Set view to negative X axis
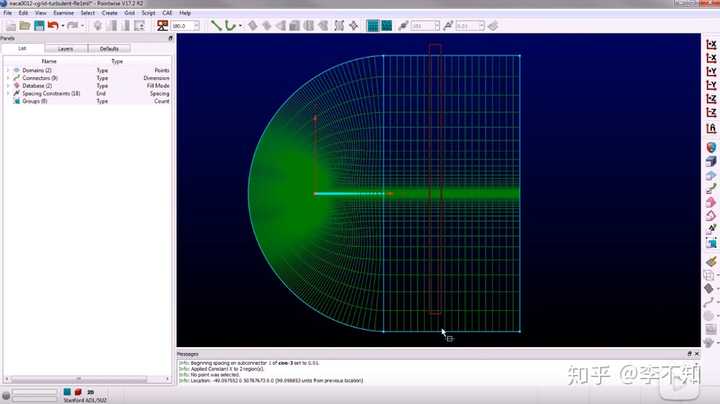This screenshot has width=720, height=404. point(711,58)
